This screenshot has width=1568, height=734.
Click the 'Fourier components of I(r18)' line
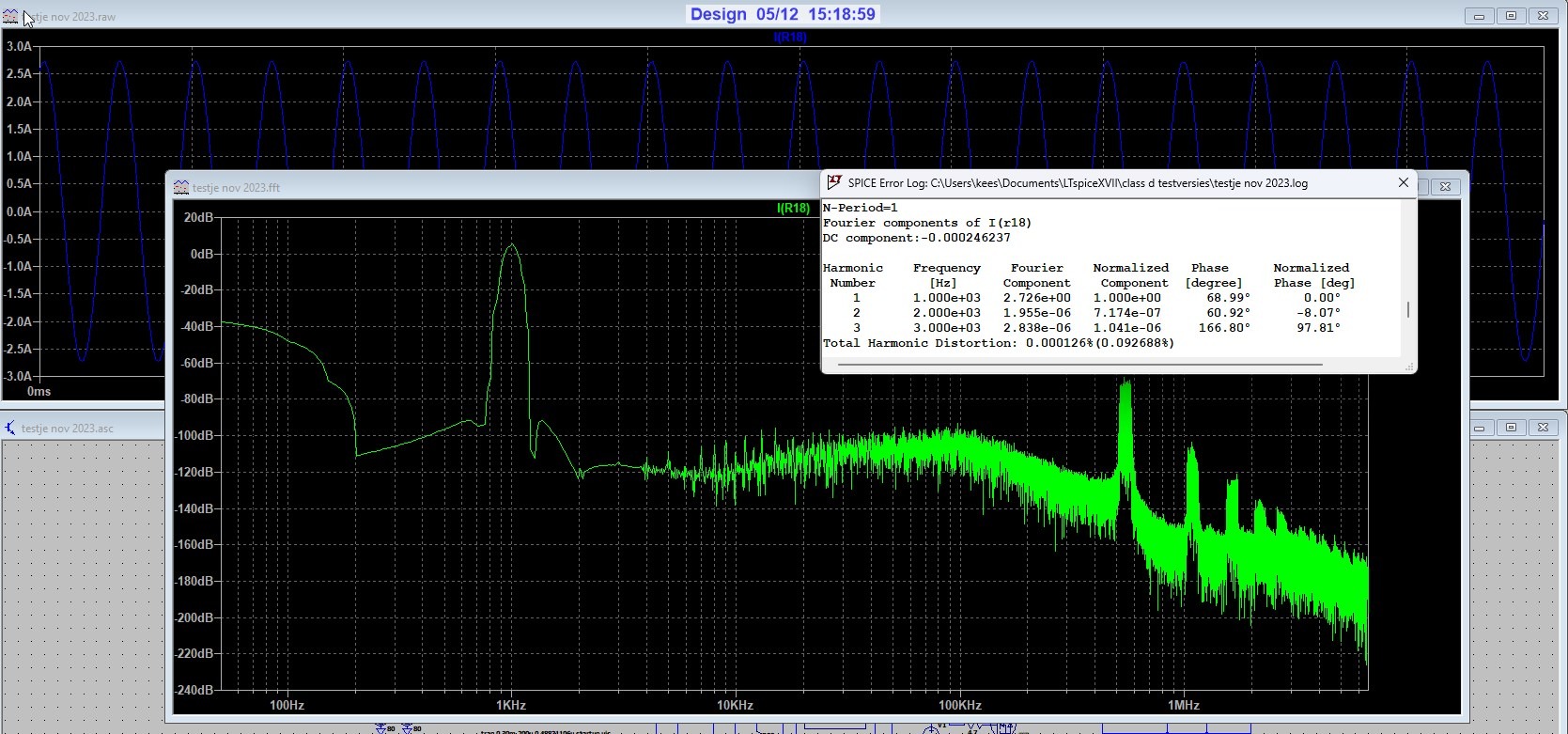pos(927,223)
